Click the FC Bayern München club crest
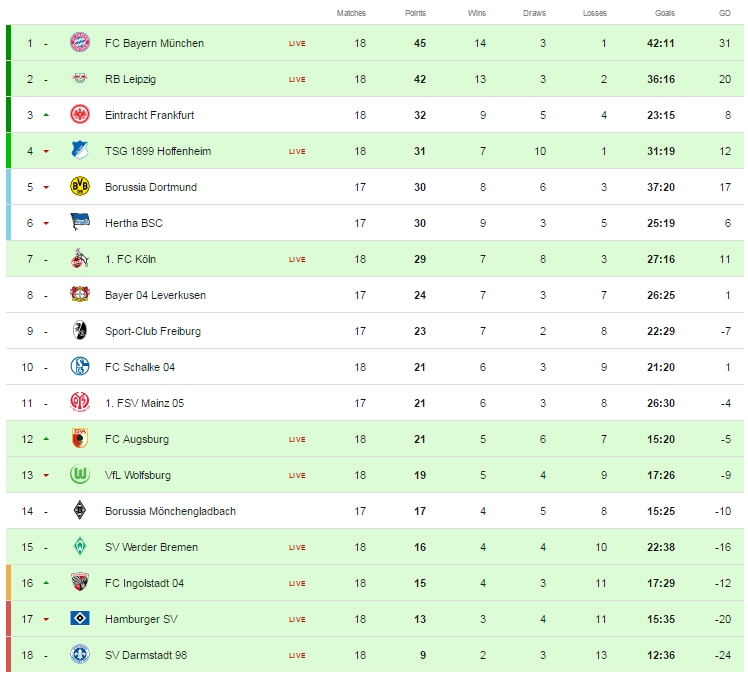The height and width of the screenshot is (676, 748). click(80, 43)
